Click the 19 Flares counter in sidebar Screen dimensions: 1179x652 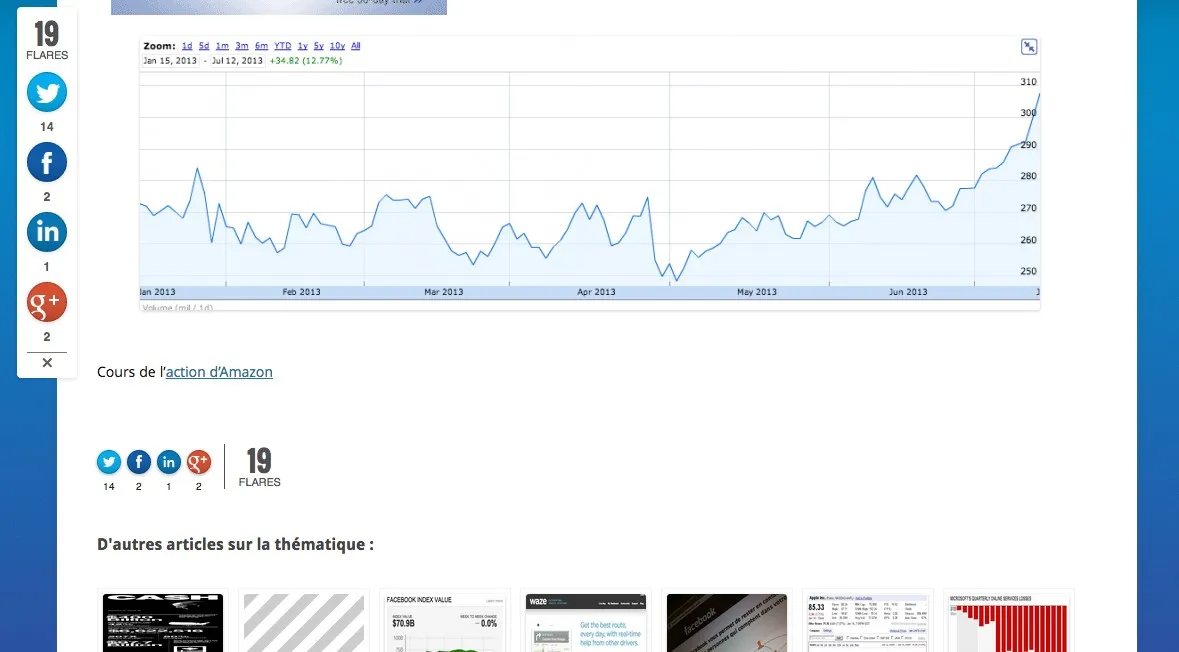pos(47,41)
